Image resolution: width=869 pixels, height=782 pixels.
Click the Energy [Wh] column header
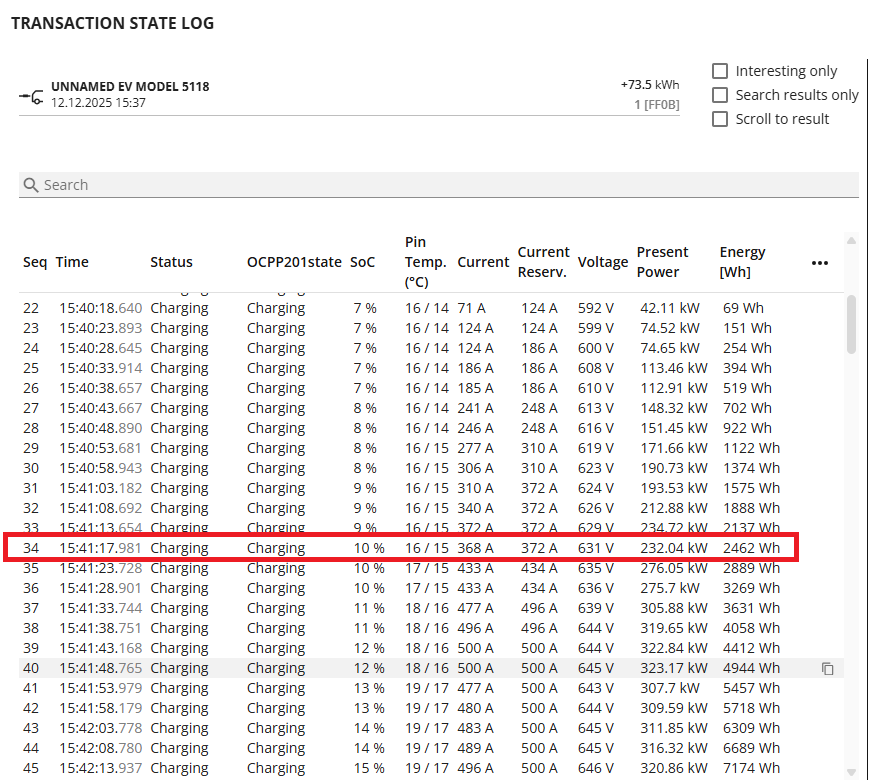click(x=742, y=262)
